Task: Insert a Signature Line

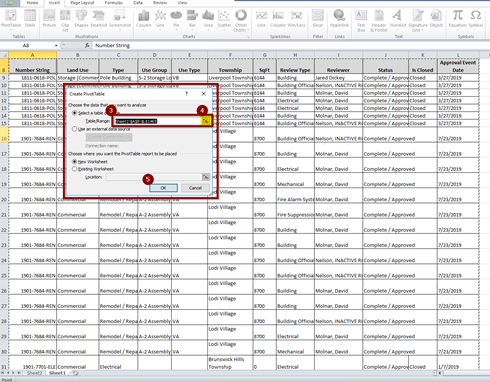Action: pyautogui.click(x=418, y=20)
